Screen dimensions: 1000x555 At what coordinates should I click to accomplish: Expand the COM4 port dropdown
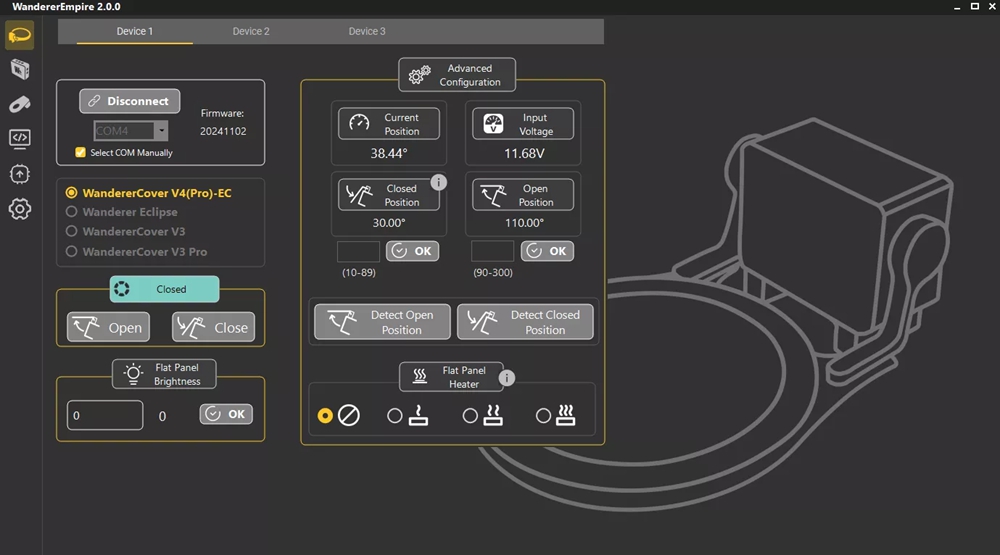(x=161, y=131)
